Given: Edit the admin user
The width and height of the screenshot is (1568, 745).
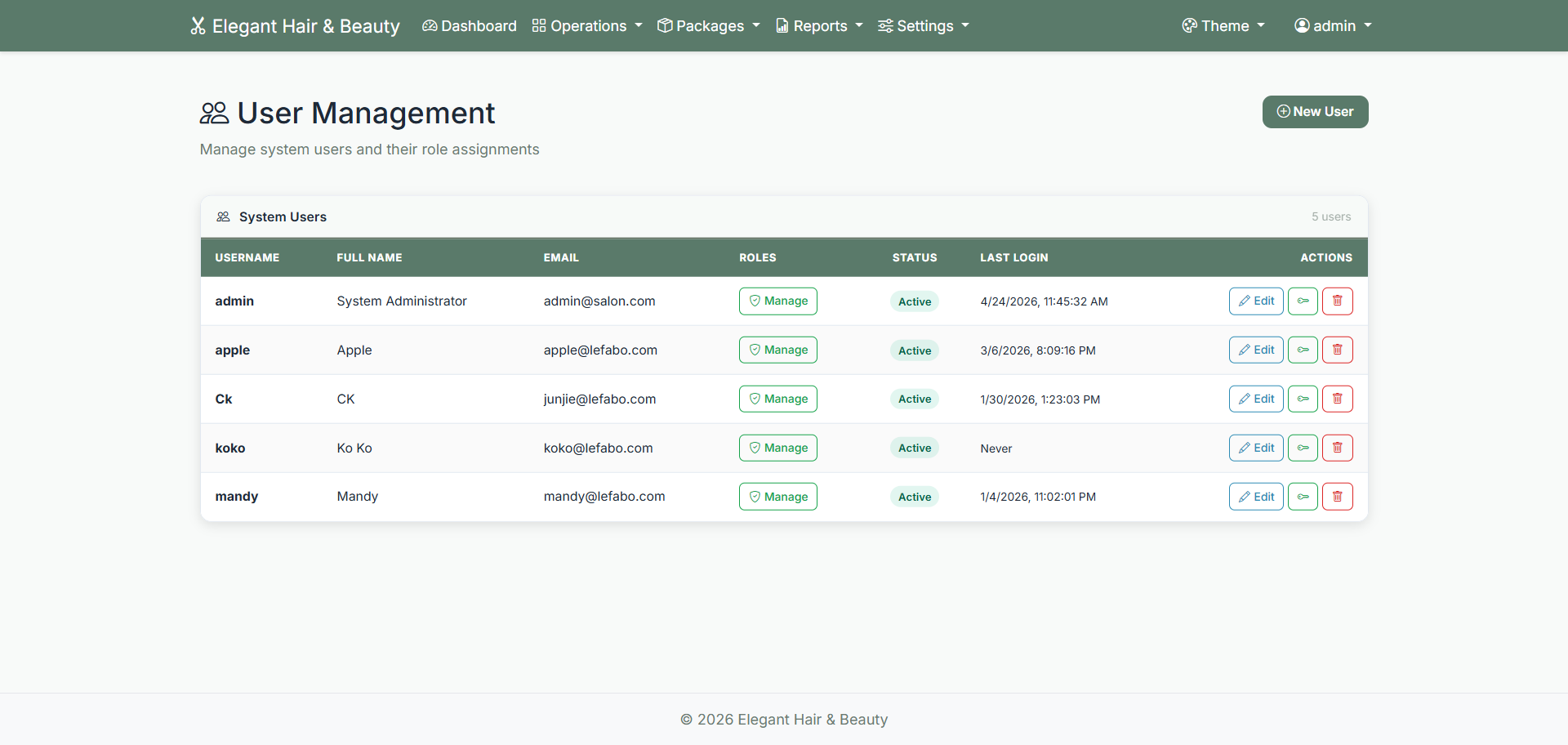Looking at the screenshot, I should 1256,301.
